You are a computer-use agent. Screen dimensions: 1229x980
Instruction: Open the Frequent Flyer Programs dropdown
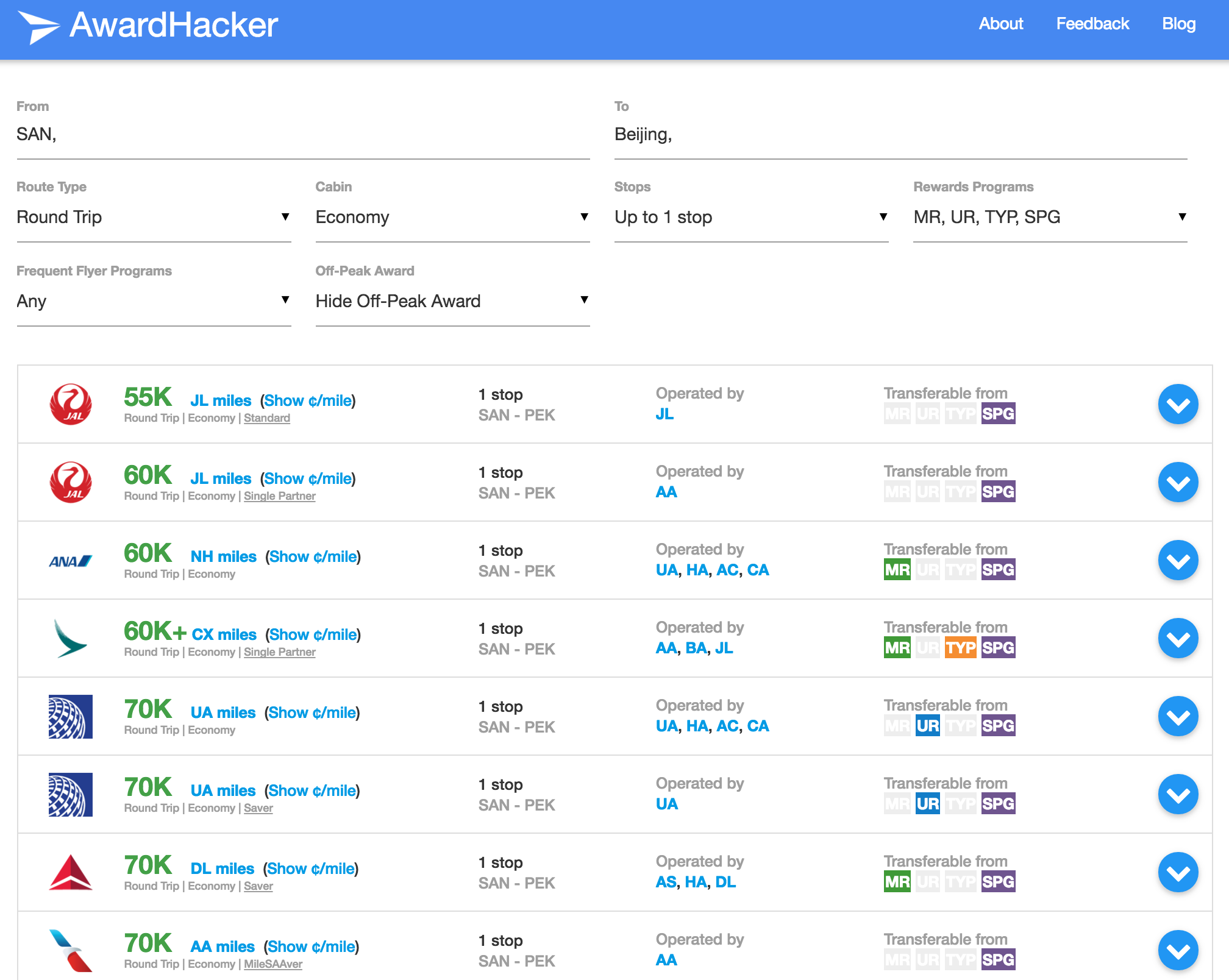(154, 302)
